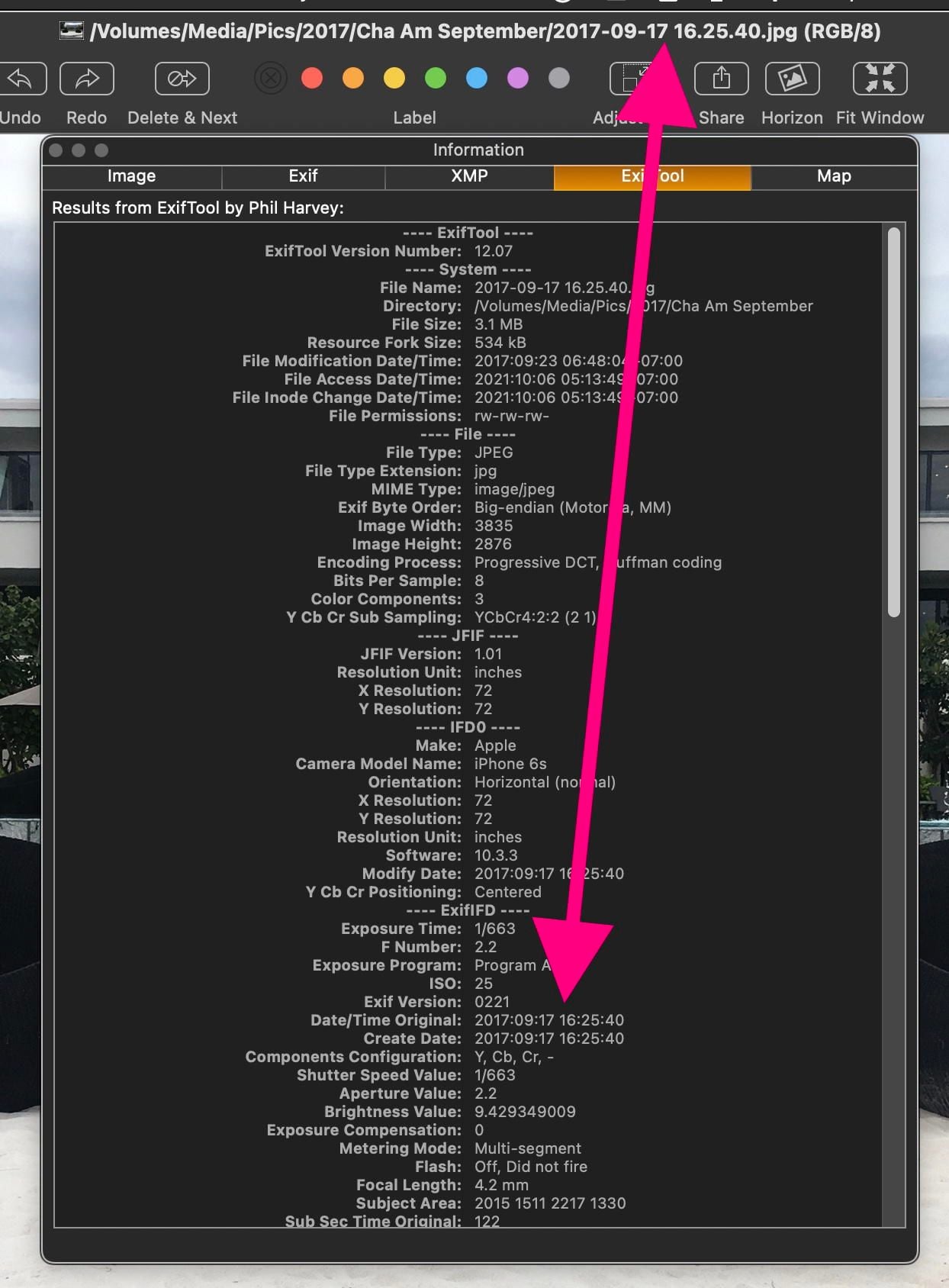This screenshot has width=949, height=1288.
Task: Click the Image Height value 2876
Action: click(494, 544)
